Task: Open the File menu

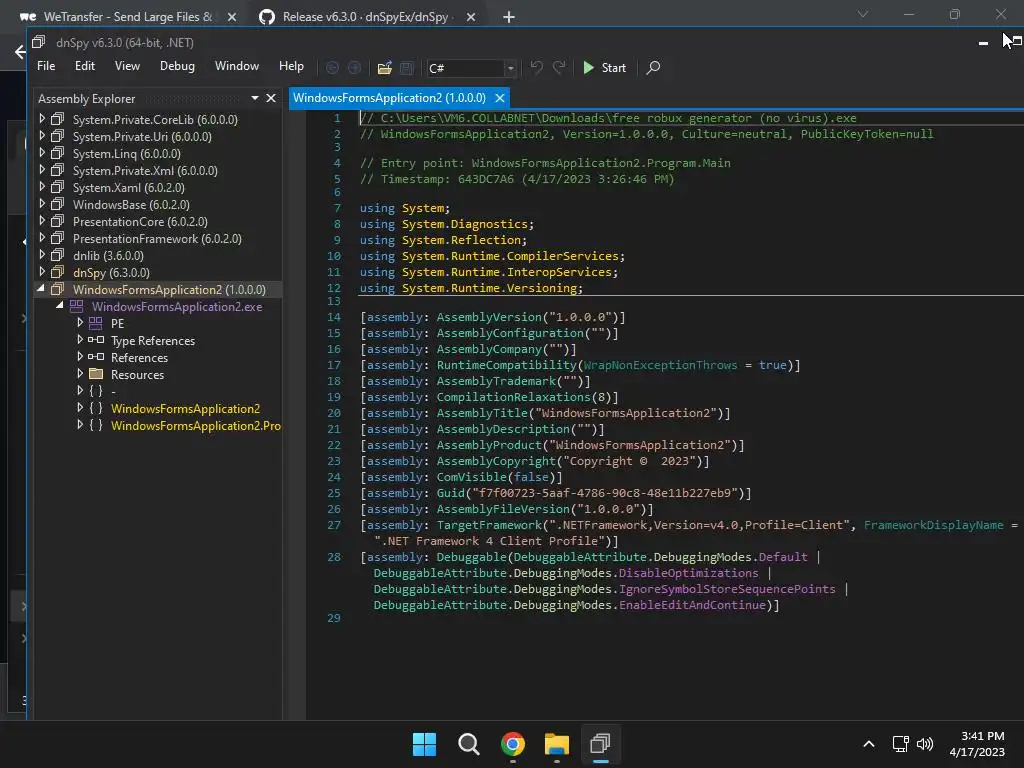Action: point(46,66)
